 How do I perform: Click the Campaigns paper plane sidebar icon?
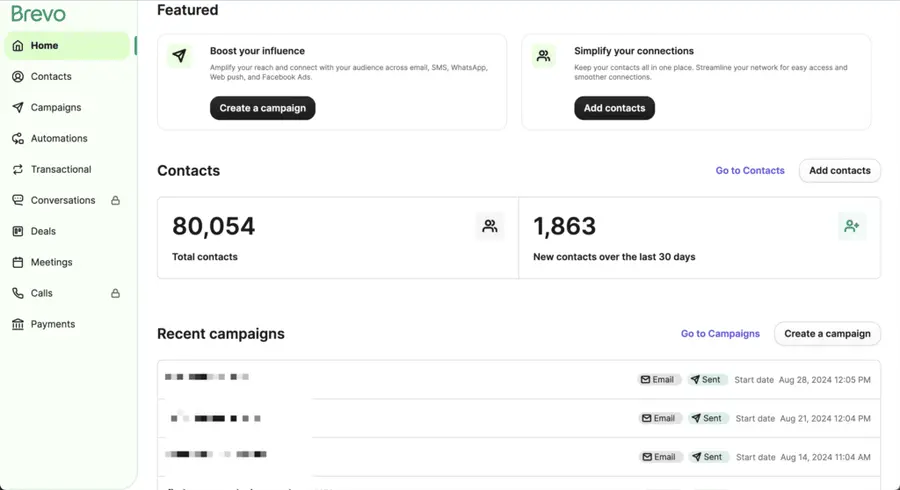coord(18,107)
